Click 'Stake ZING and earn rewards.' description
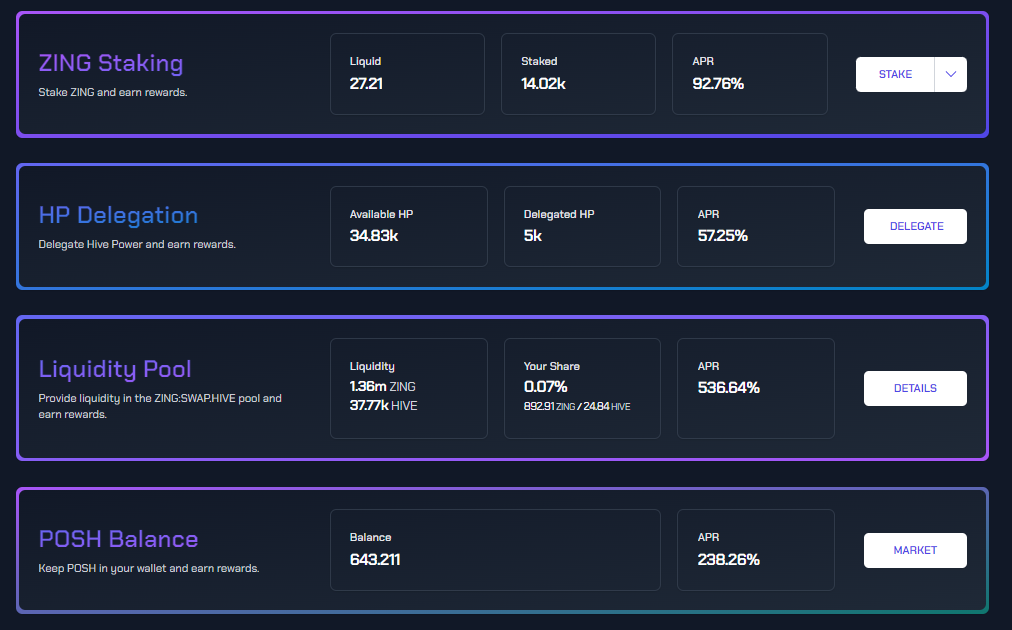 coord(113,92)
